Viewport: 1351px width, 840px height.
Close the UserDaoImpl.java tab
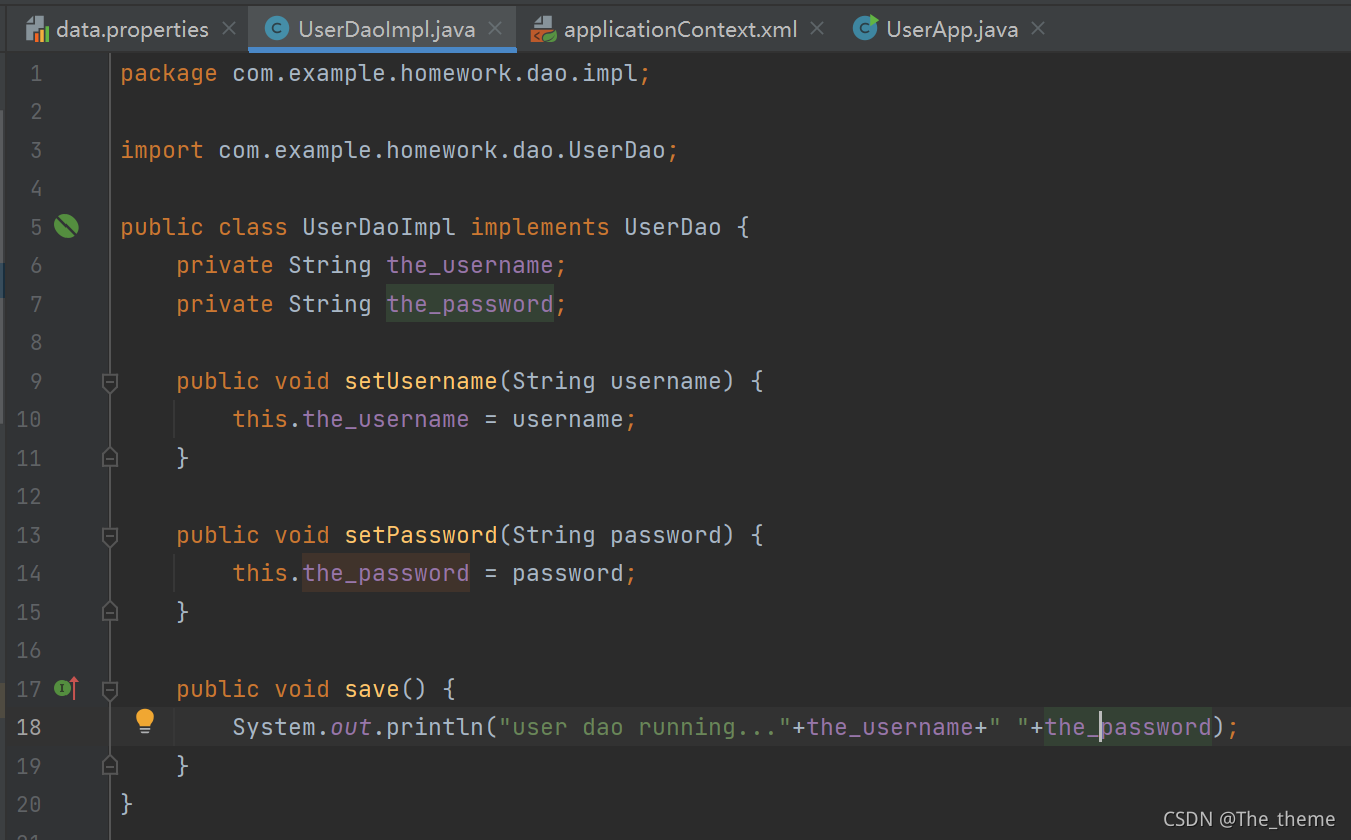pyautogui.click(x=495, y=29)
